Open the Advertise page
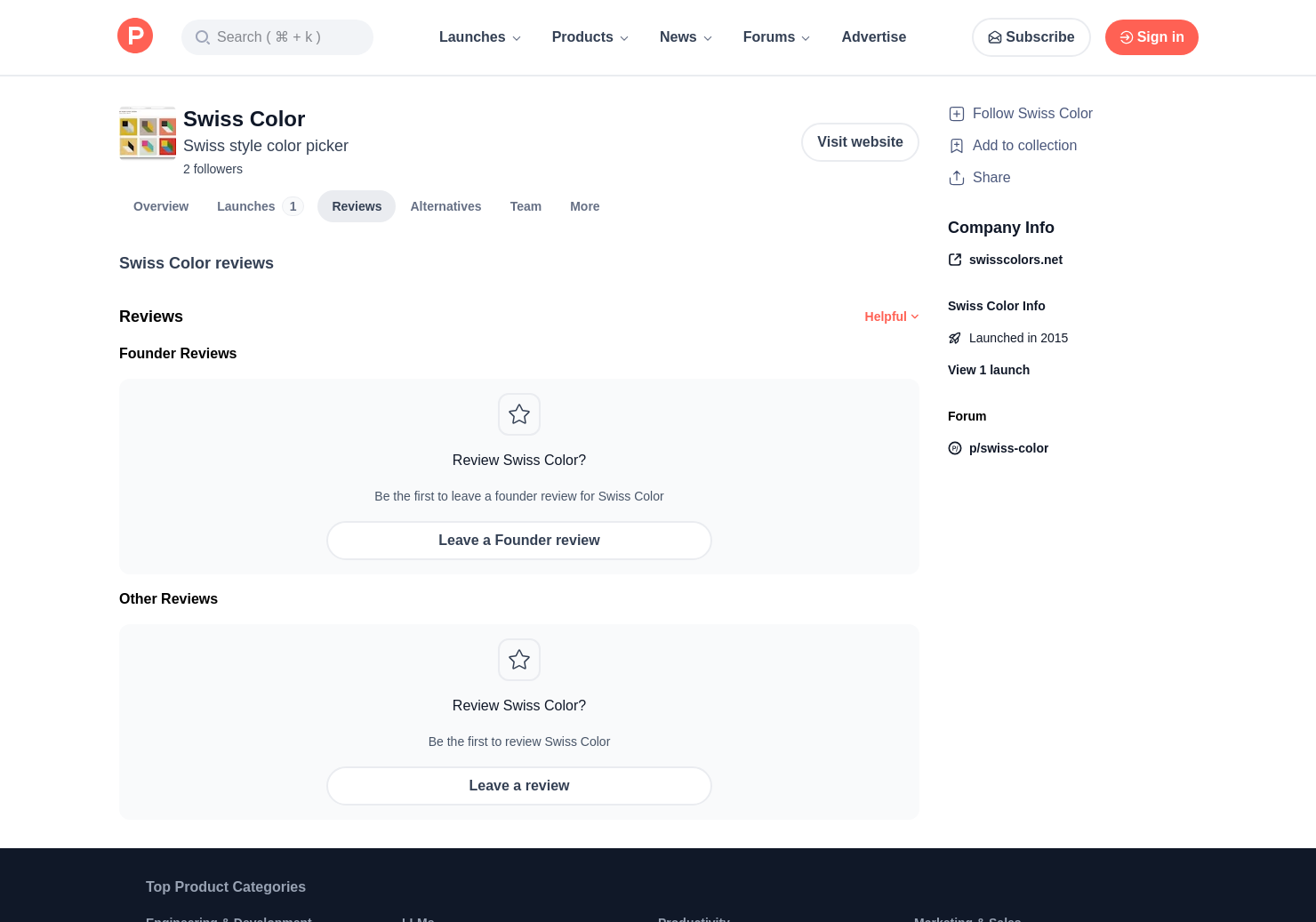 [873, 37]
